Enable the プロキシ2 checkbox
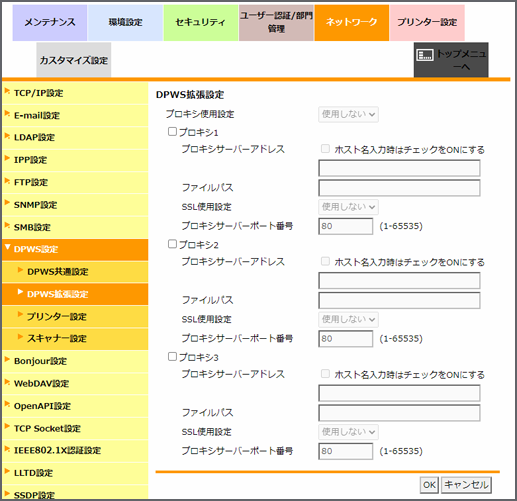The width and height of the screenshot is (517, 501). point(172,244)
